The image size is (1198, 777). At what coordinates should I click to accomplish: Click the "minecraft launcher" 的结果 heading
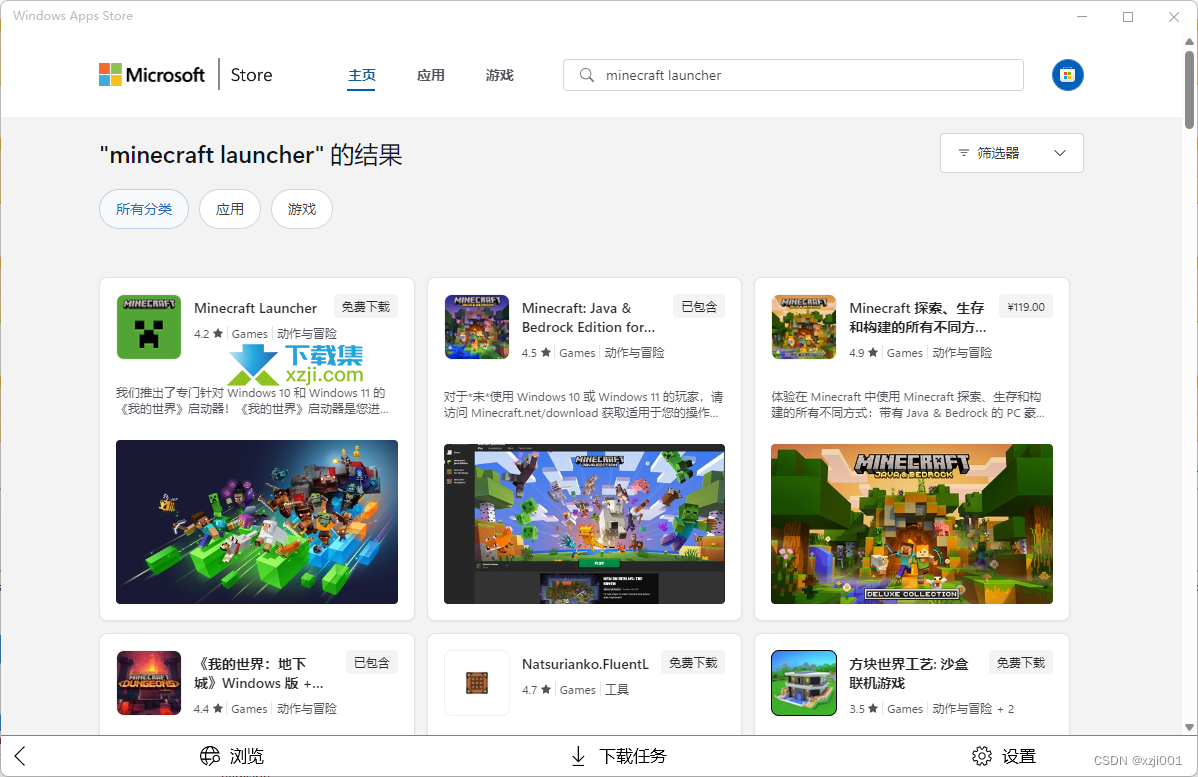(251, 154)
